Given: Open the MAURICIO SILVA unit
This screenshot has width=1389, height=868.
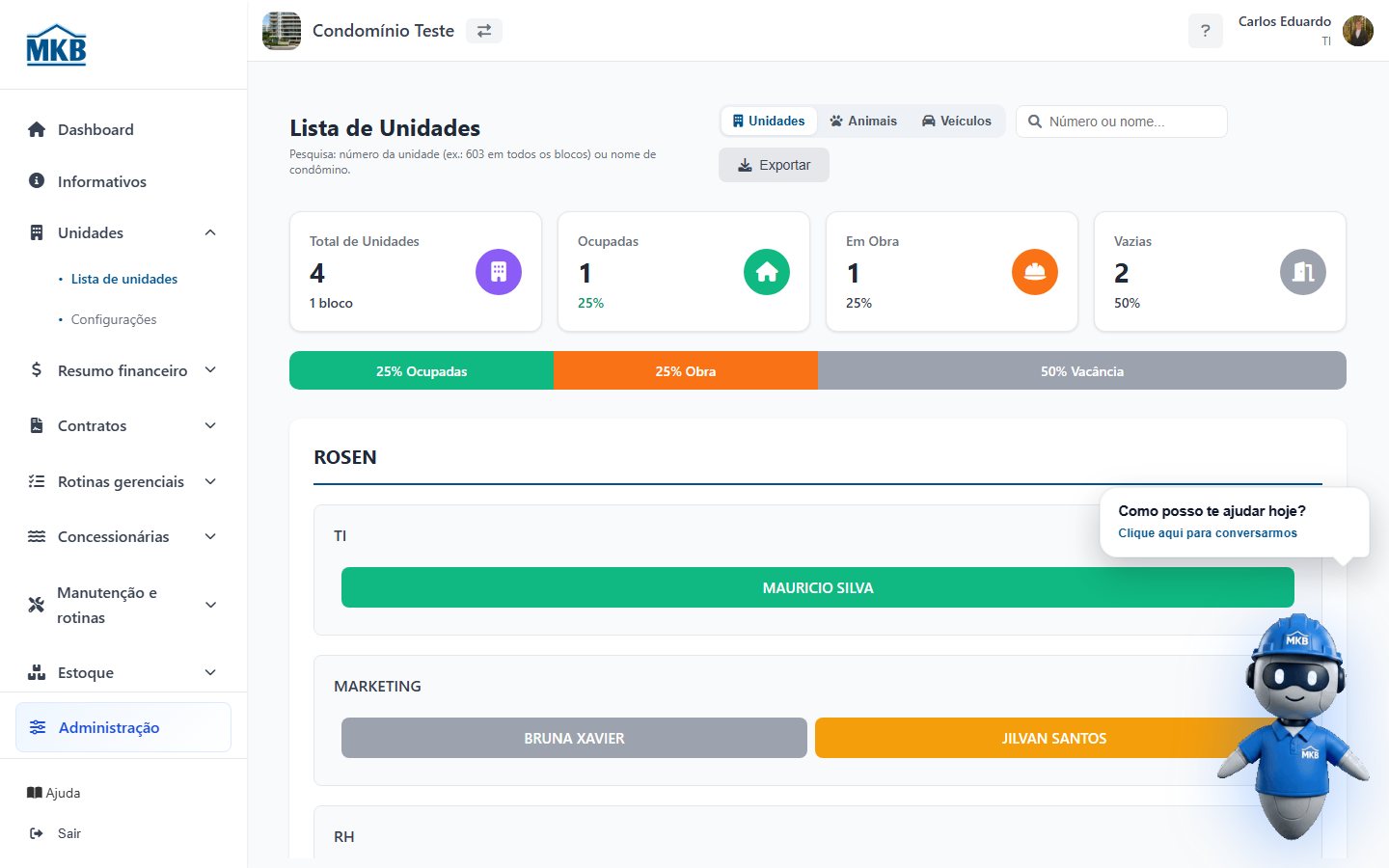Looking at the screenshot, I should tap(818, 587).
